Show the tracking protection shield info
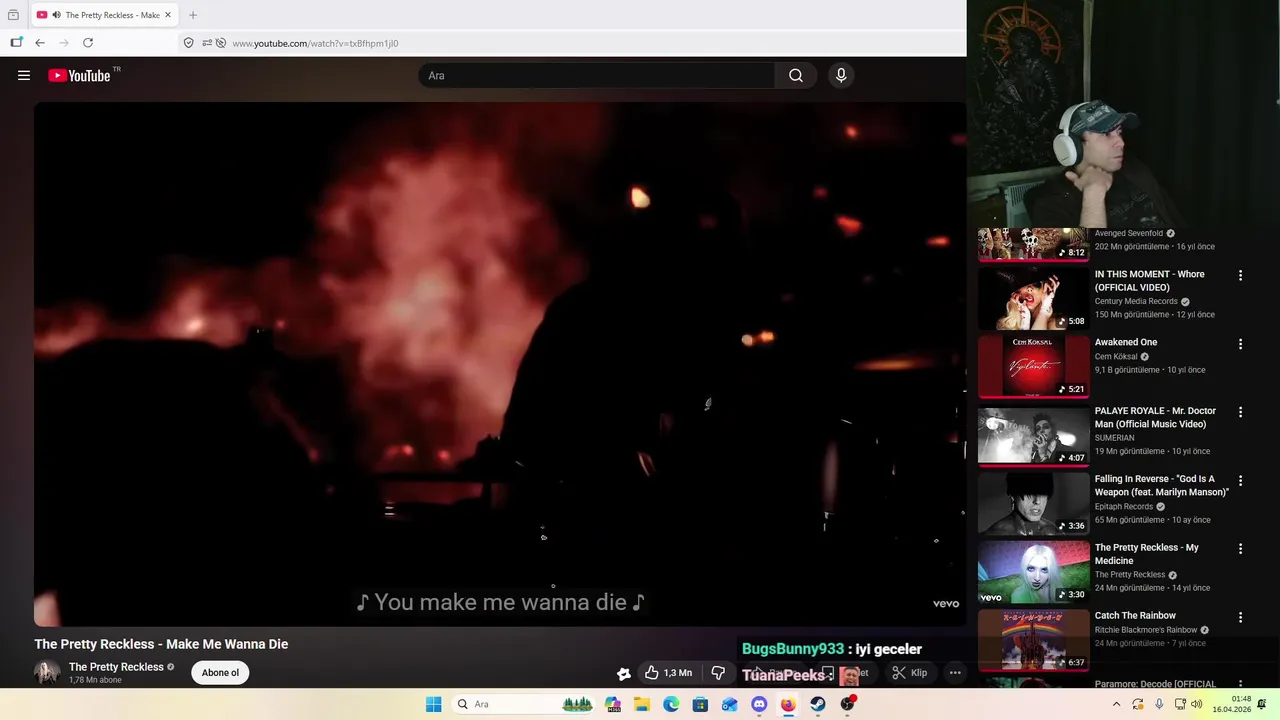The image size is (1280, 720). tap(189, 43)
